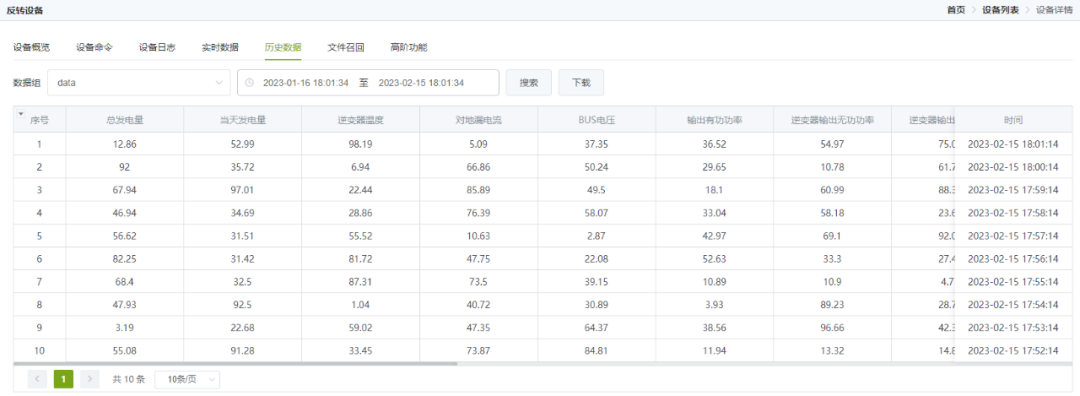Open the 设备概览 tab
The height and width of the screenshot is (396, 1080).
point(32,48)
